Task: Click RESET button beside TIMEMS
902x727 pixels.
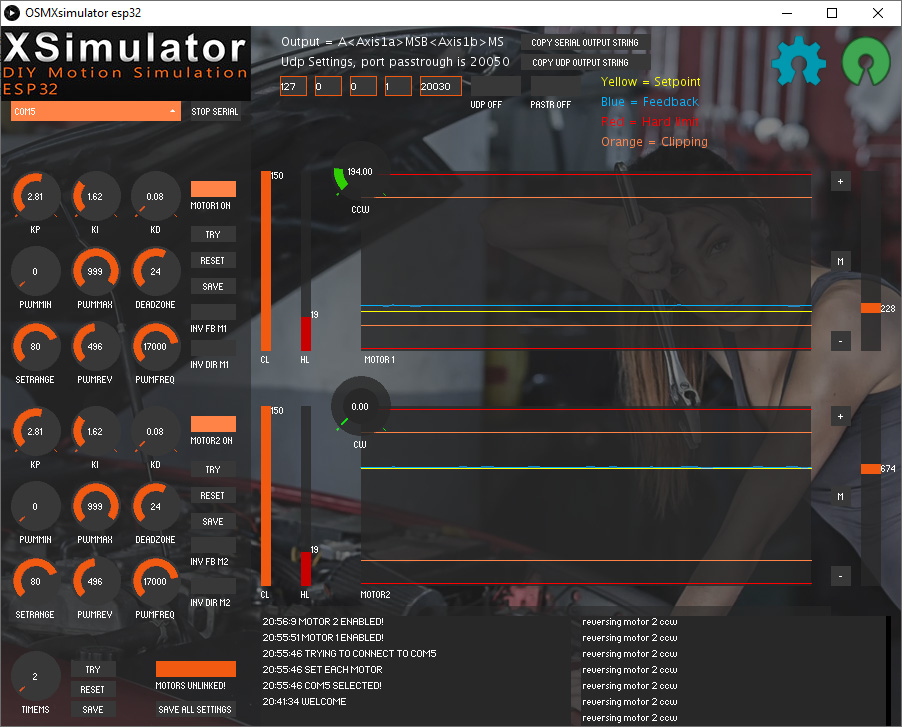Action: click(x=93, y=689)
